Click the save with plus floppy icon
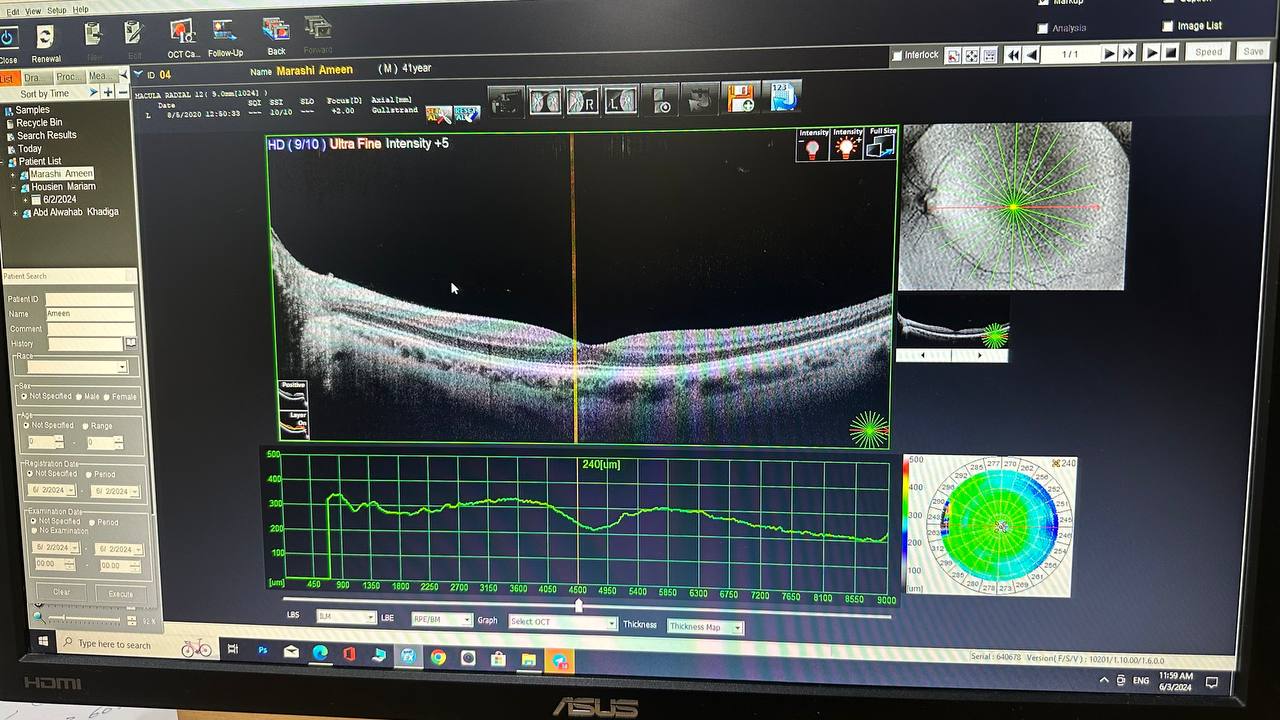This screenshot has width=1280, height=720. coord(741,98)
